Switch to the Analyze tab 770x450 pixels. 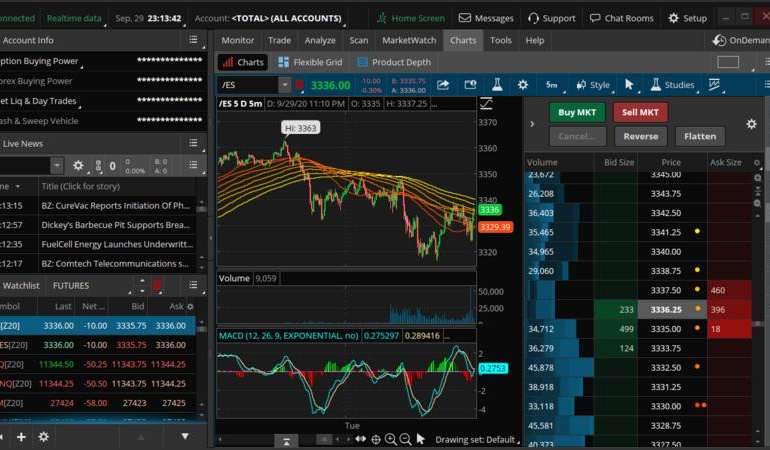pos(320,40)
